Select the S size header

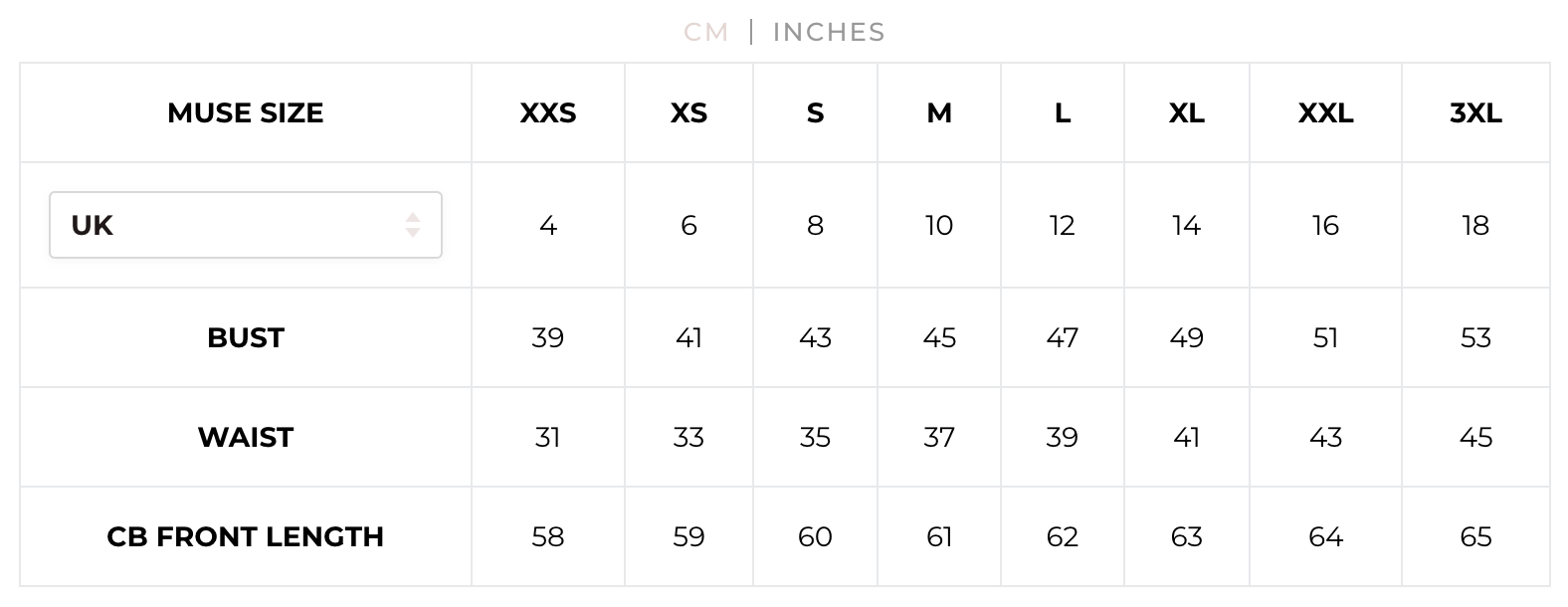click(x=815, y=113)
